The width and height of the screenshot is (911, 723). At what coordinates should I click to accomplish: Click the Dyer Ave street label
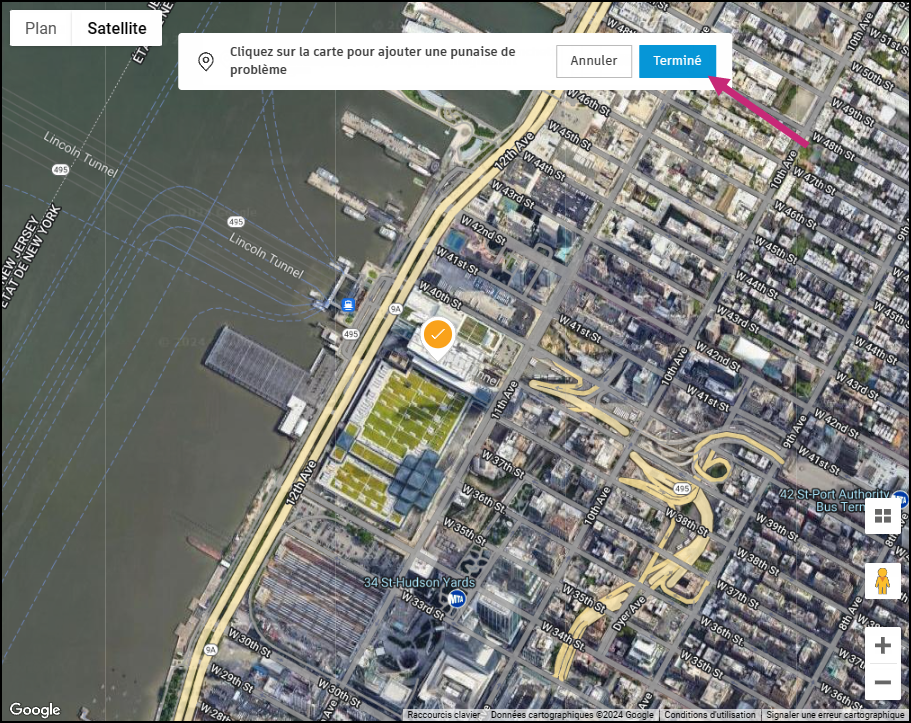pos(629,613)
